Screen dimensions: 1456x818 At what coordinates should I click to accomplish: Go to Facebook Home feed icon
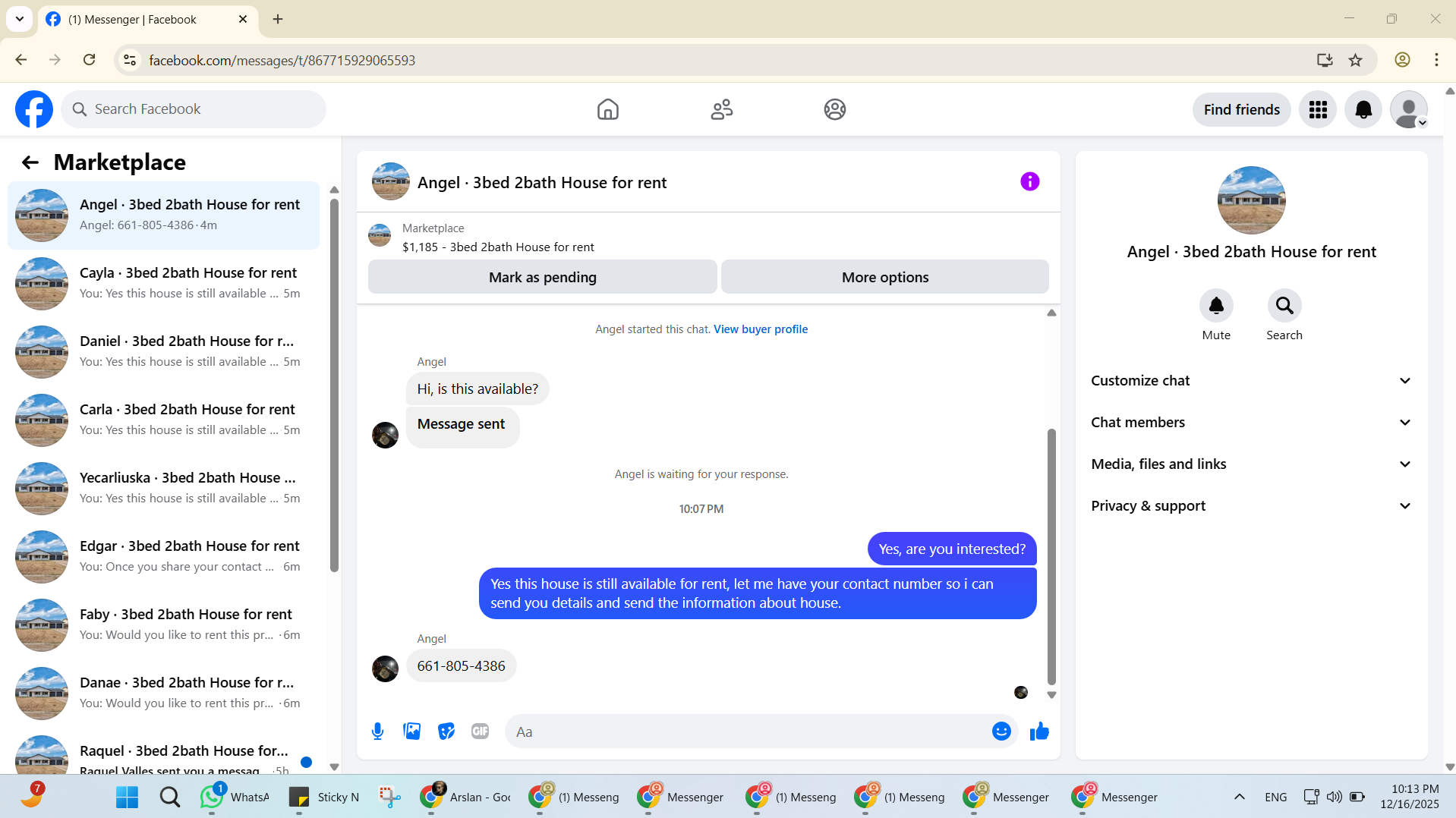click(607, 109)
